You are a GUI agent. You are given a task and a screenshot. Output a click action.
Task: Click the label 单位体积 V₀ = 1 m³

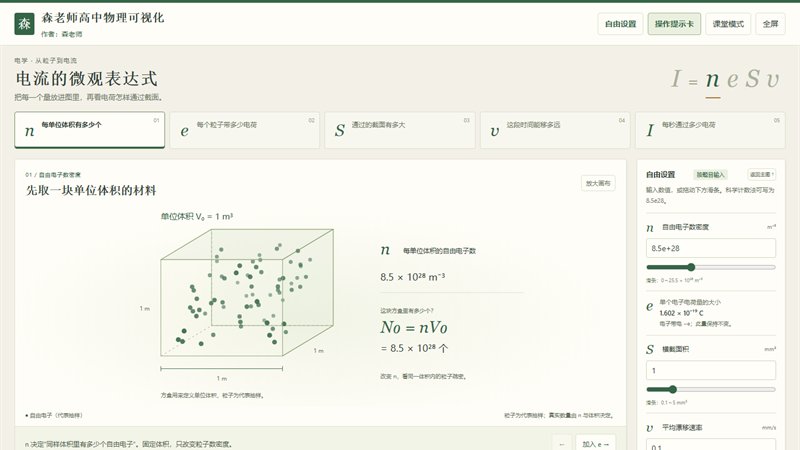(197, 216)
